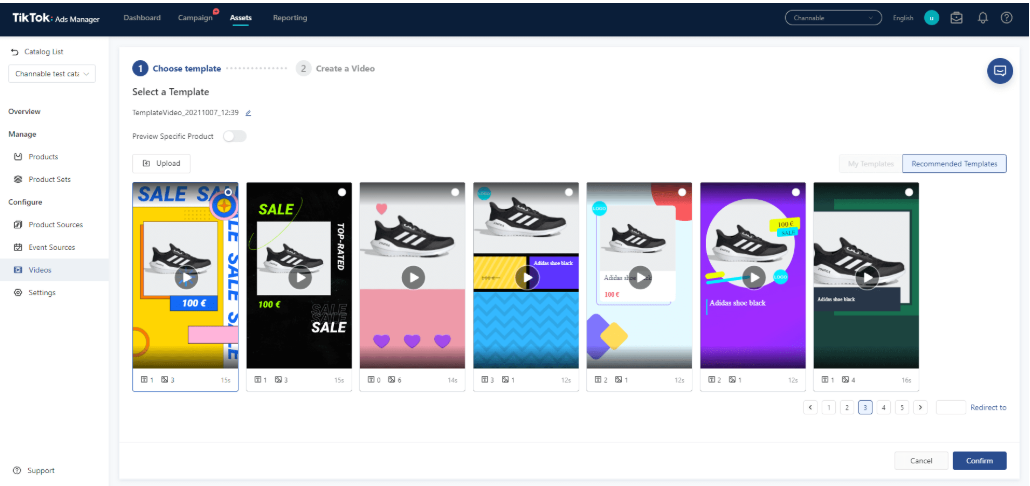This screenshot has width=1030, height=486.
Task: Switch to My Templates
Action: (x=871, y=164)
